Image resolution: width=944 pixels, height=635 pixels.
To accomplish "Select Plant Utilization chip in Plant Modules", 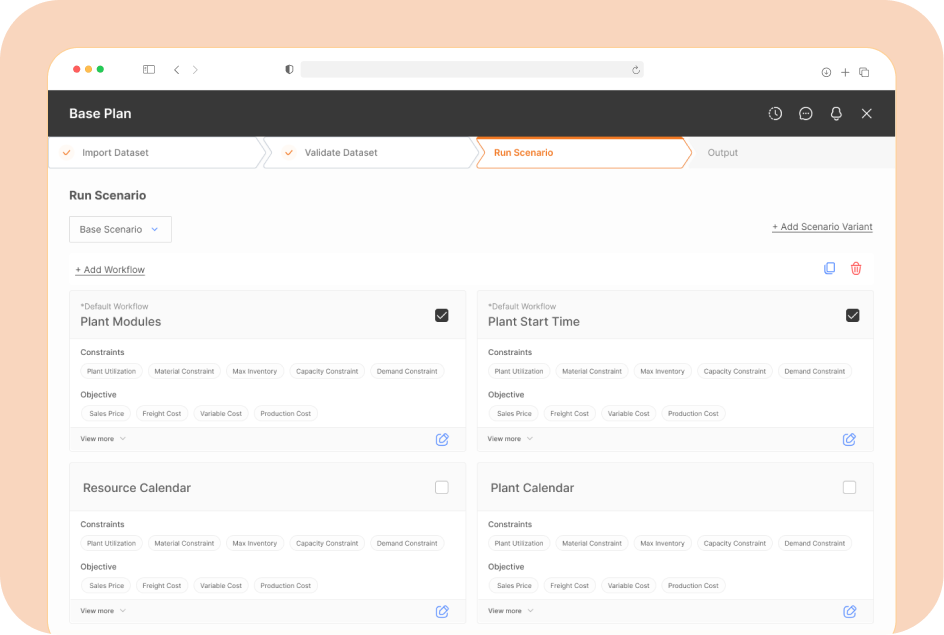I will click(x=111, y=371).
